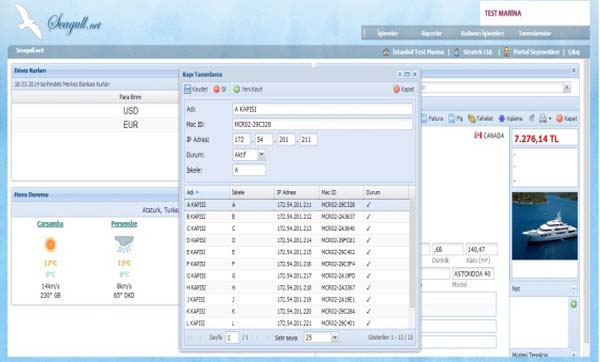
Task: Click Çarşamba sunny weather icon
Action: click(51, 244)
